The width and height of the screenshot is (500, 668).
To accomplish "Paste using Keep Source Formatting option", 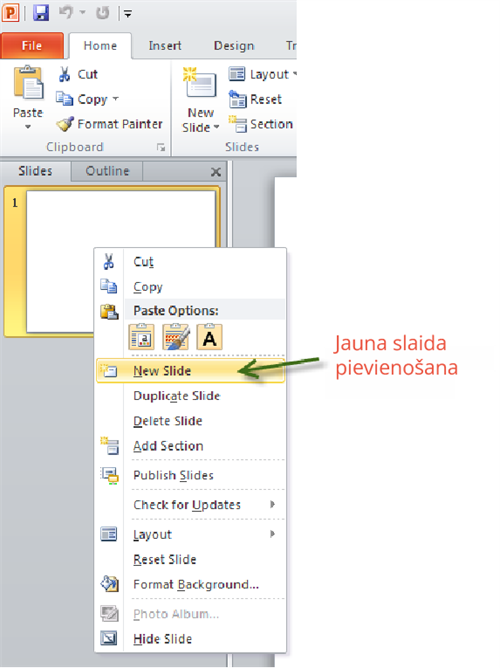I will (175, 337).
